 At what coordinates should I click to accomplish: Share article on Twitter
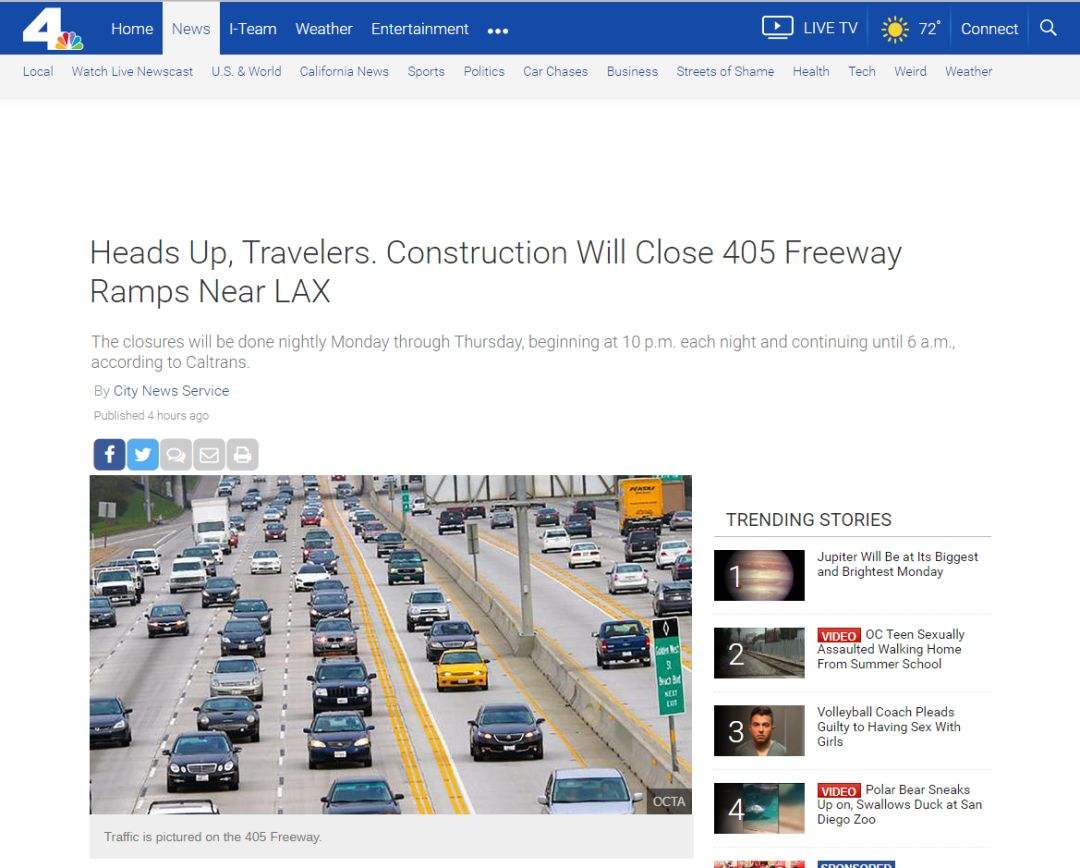[143, 455]
